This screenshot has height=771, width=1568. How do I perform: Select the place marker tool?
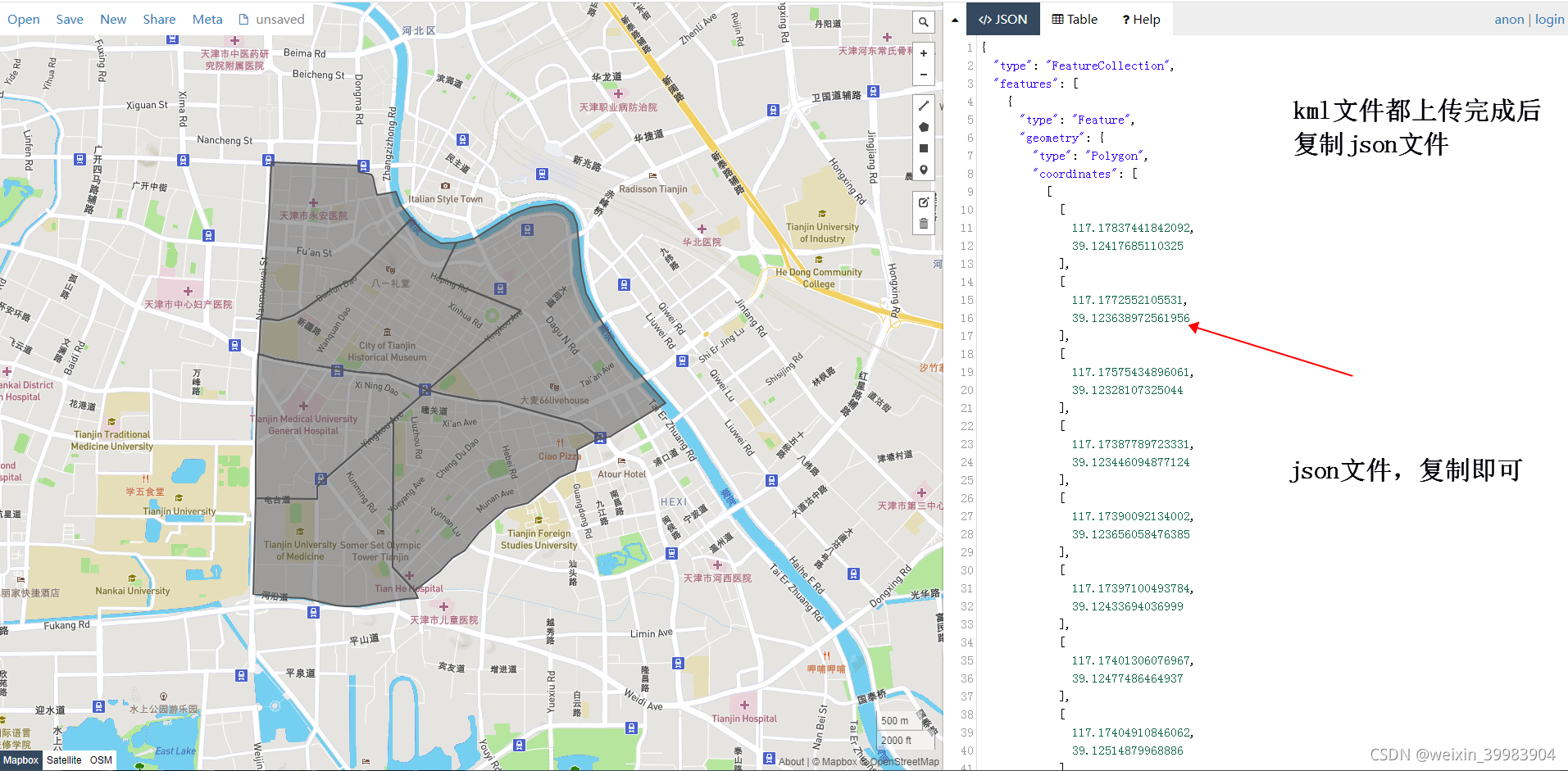923,170
